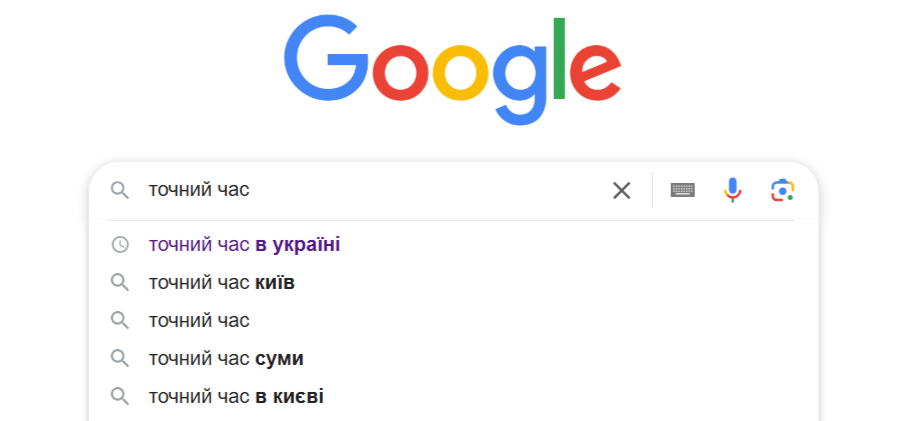
Task: Click the clock history icon beside 'в україні'
Action: (120, 244)
